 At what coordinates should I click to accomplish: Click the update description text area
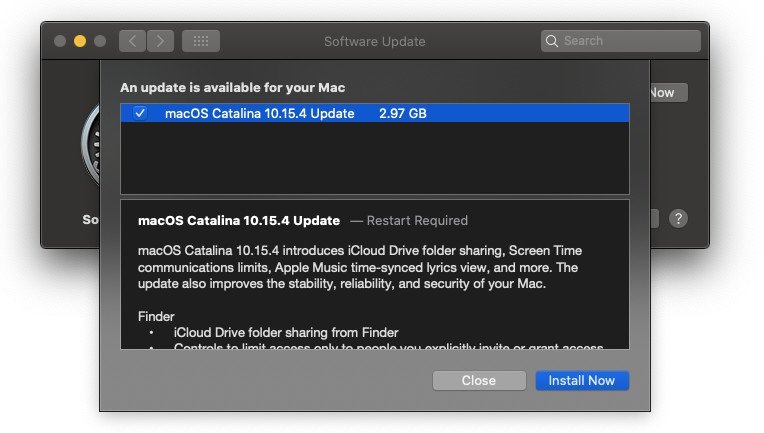375,274
